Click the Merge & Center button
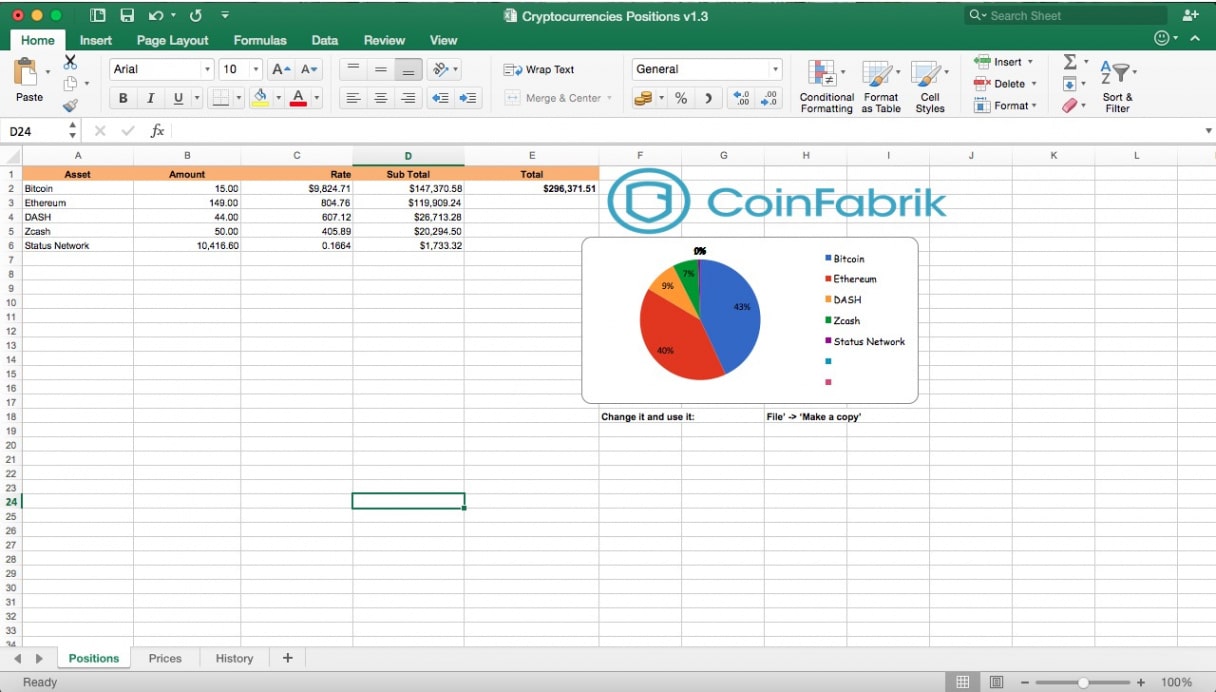 click(558, 98)
